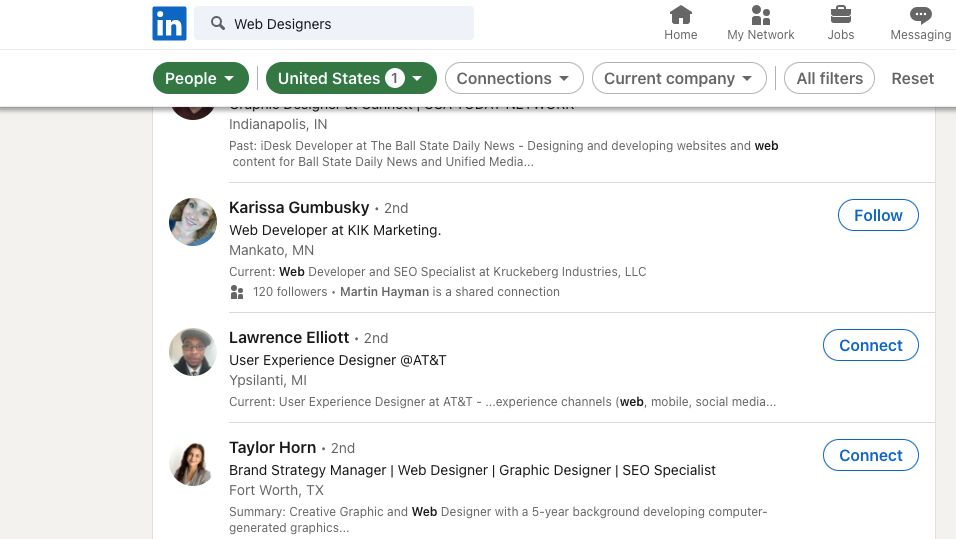This screenshot has height=539, width=956.
Task: Click the Web Designers search field
Action: [x=345, y=23]
